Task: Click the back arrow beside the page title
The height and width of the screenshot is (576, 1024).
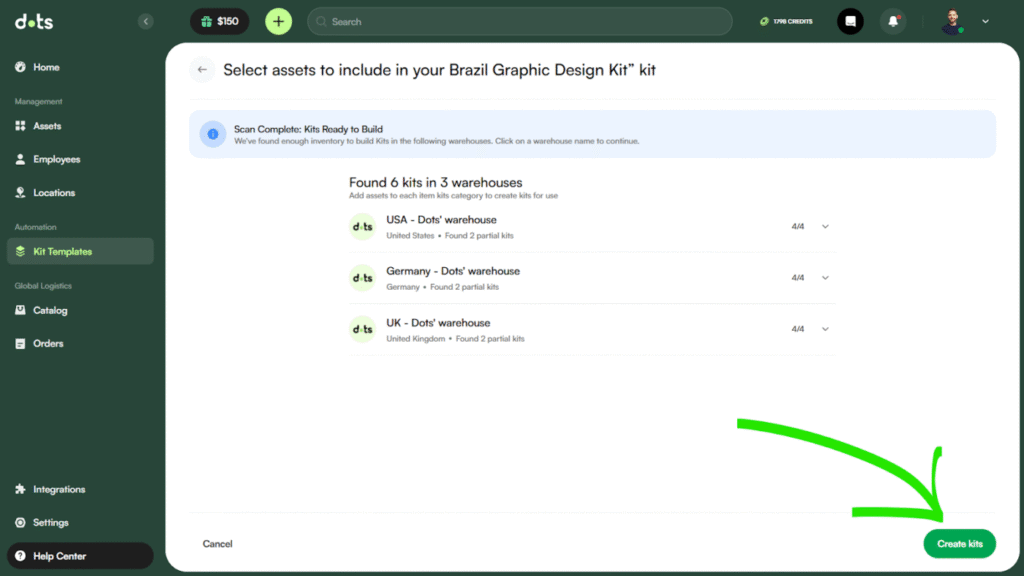Action: click(202, 70)
